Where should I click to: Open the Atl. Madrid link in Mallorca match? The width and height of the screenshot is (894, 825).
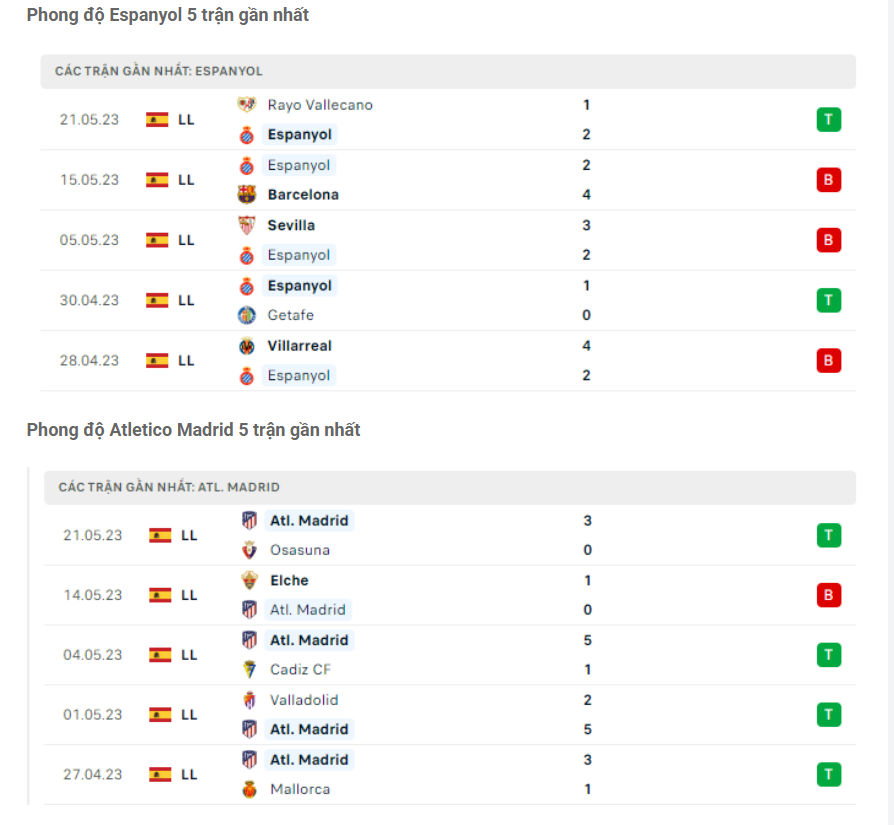(x=309, y=760)
